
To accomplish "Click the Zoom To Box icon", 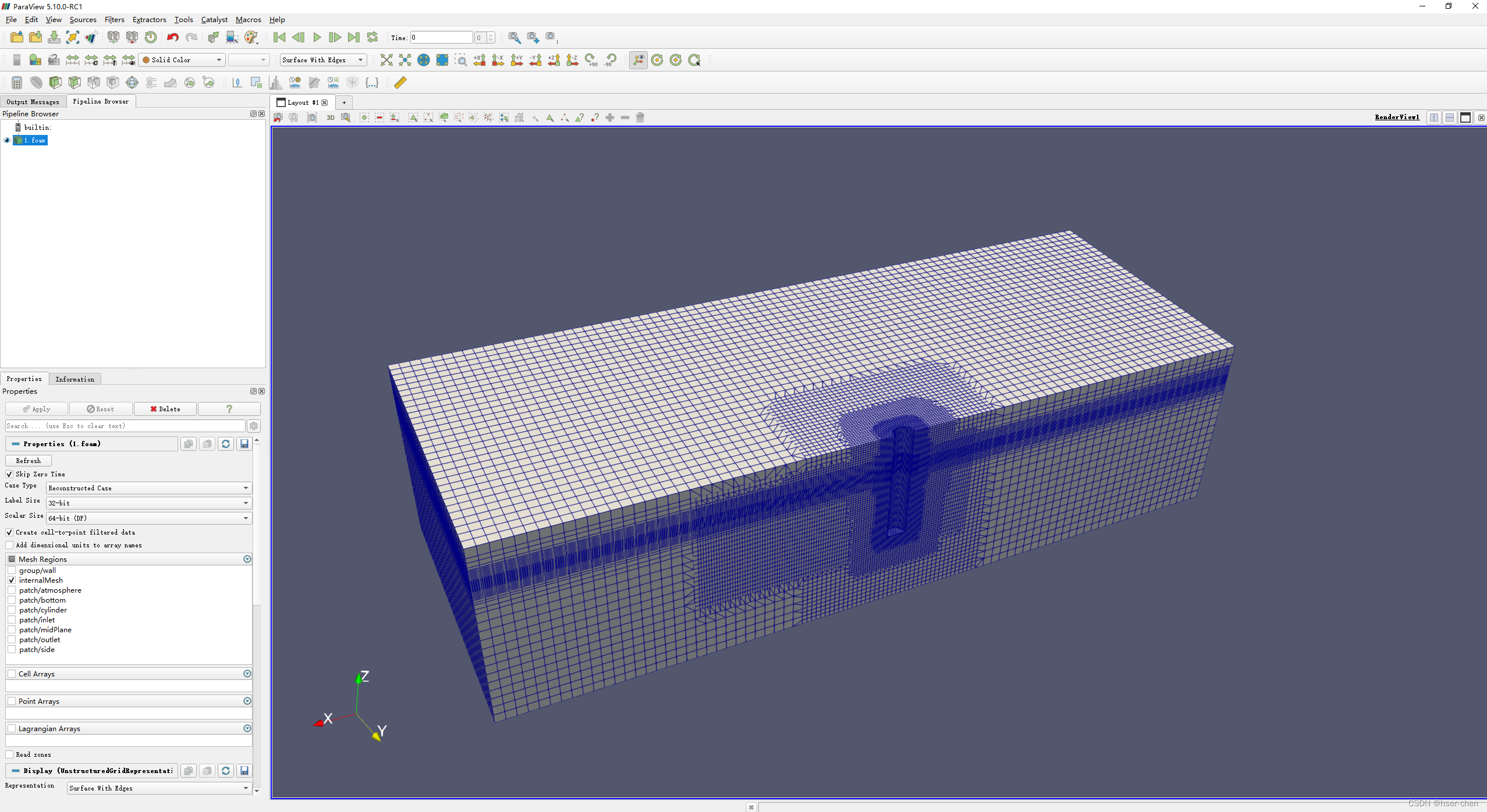I will (x=460, y=60).
